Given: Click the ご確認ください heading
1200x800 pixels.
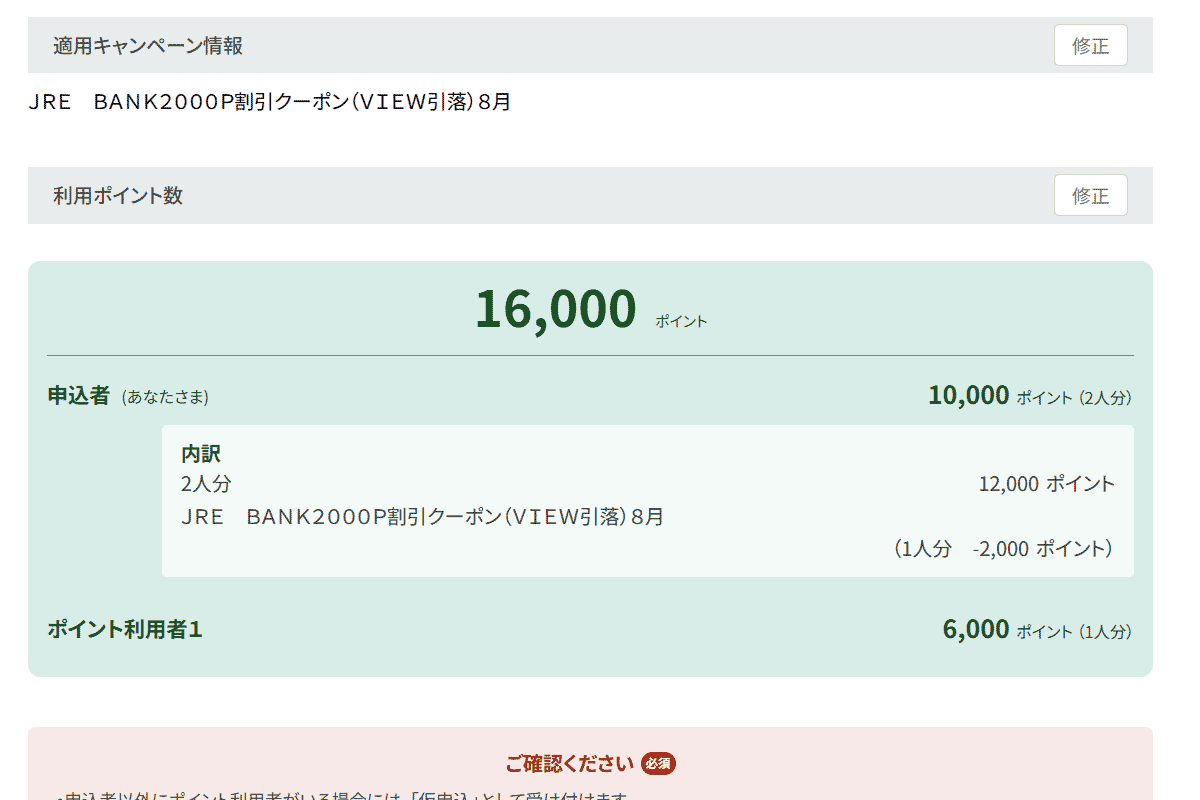Looking at the screenshot, I should (x=569, y=764).
